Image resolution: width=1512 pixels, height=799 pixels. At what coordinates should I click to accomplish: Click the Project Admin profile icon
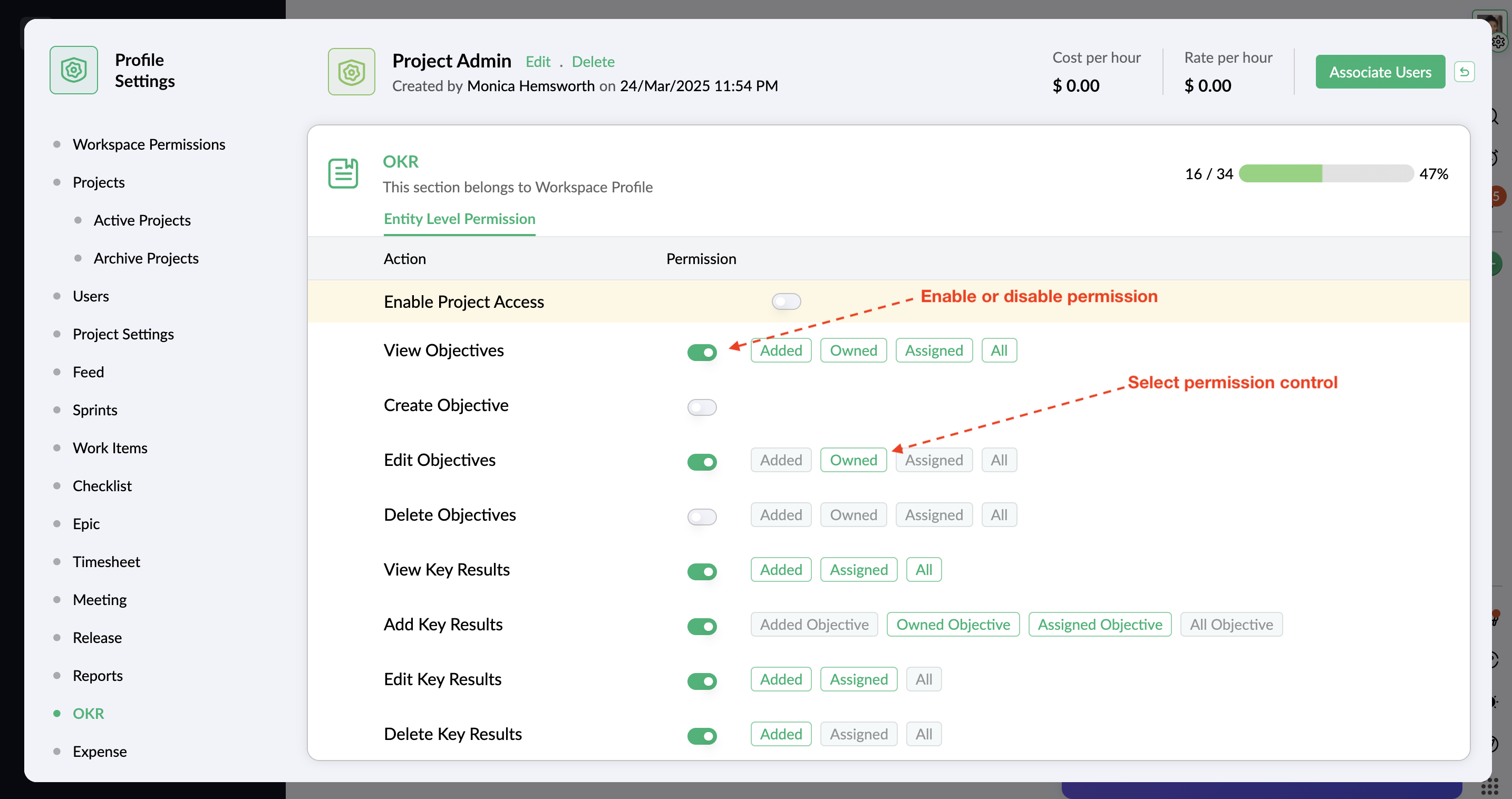tap(351, 72)
